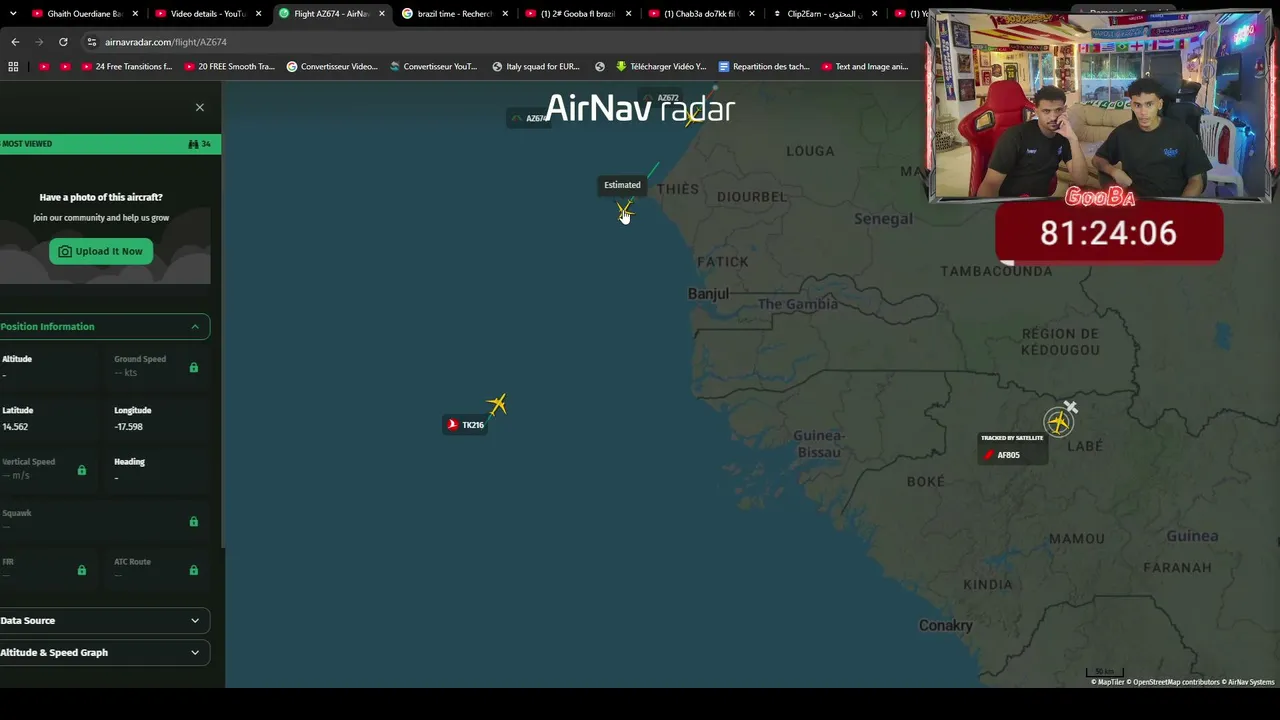
Task: Open the tab search dropdown arrow
Action: click(x=13, y=14)
